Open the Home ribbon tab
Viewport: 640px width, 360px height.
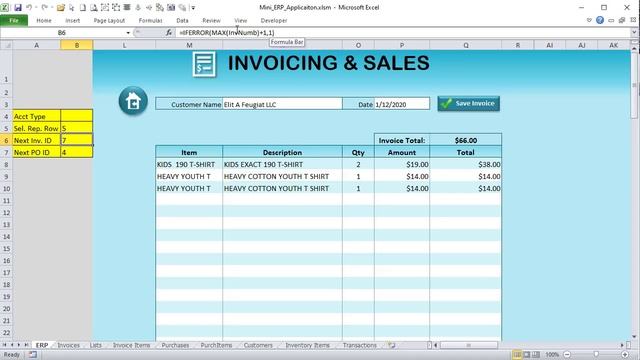point(44,20)
